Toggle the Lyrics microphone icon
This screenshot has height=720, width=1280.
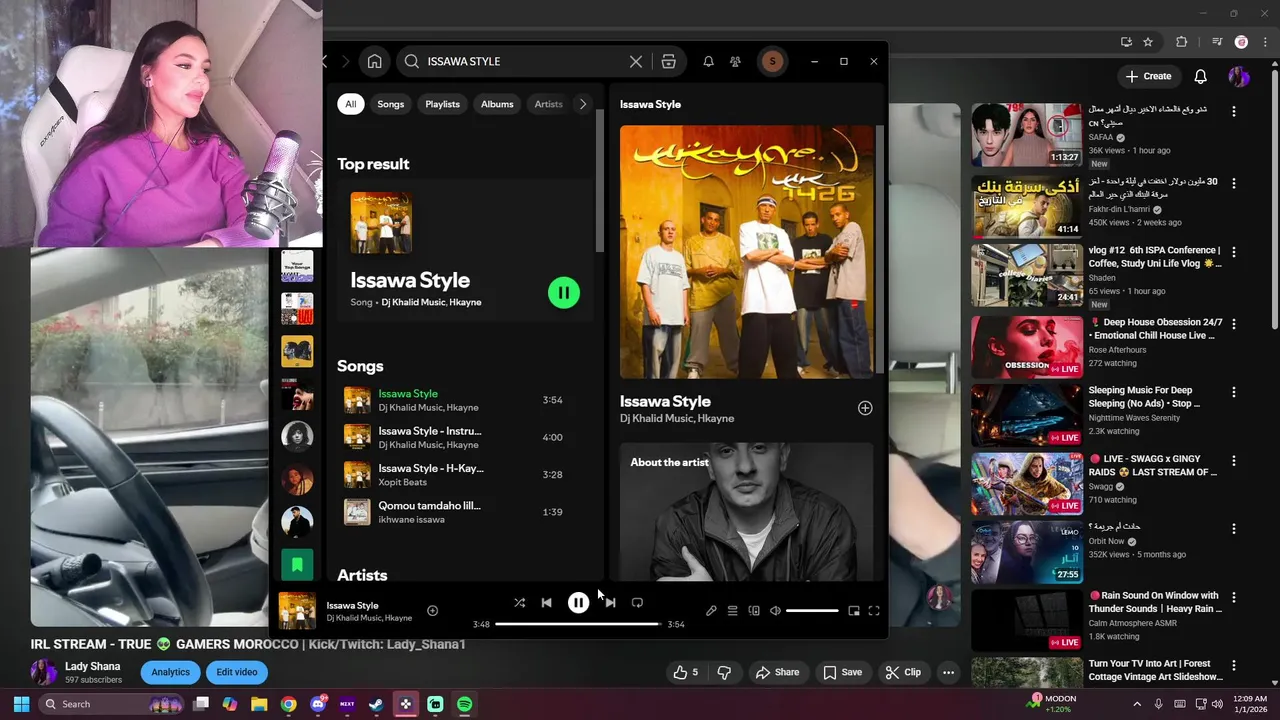click(711, 611)
